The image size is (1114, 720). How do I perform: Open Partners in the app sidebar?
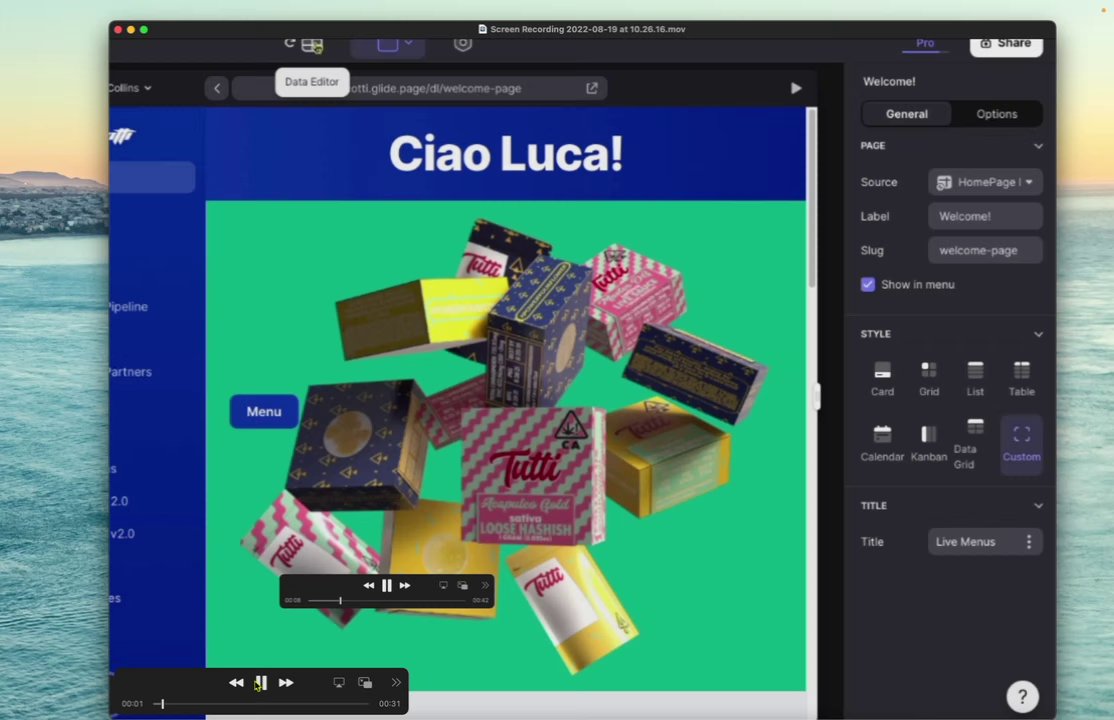[130, 372]
